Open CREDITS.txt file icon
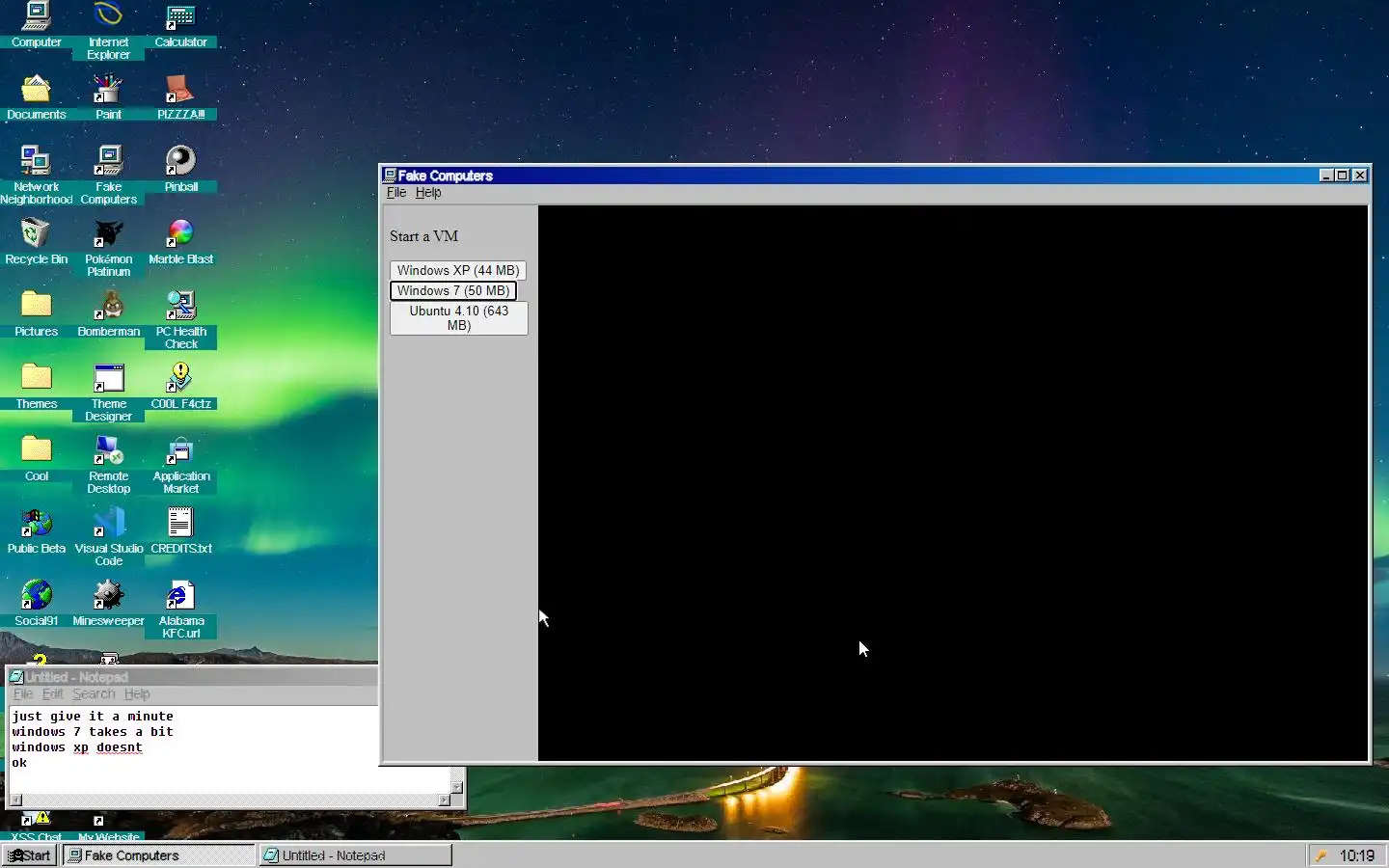 [180, 530]
